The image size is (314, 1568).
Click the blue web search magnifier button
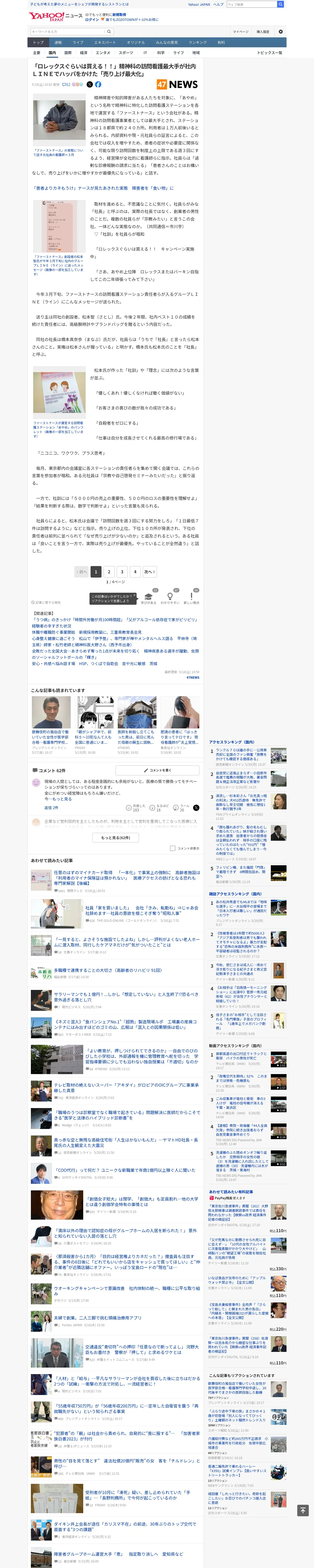coord(281,4)
